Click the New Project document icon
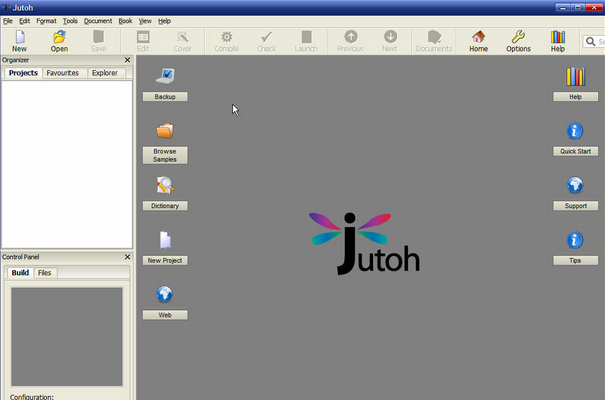 point(165,240)
